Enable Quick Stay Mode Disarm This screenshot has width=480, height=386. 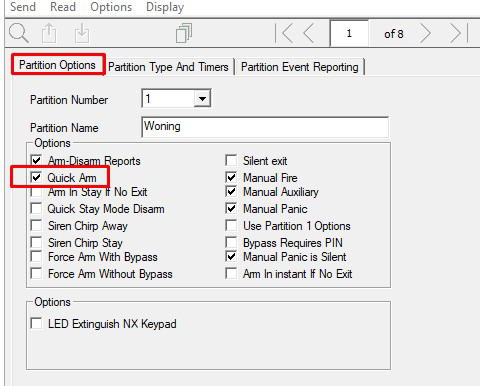(36, 209)
